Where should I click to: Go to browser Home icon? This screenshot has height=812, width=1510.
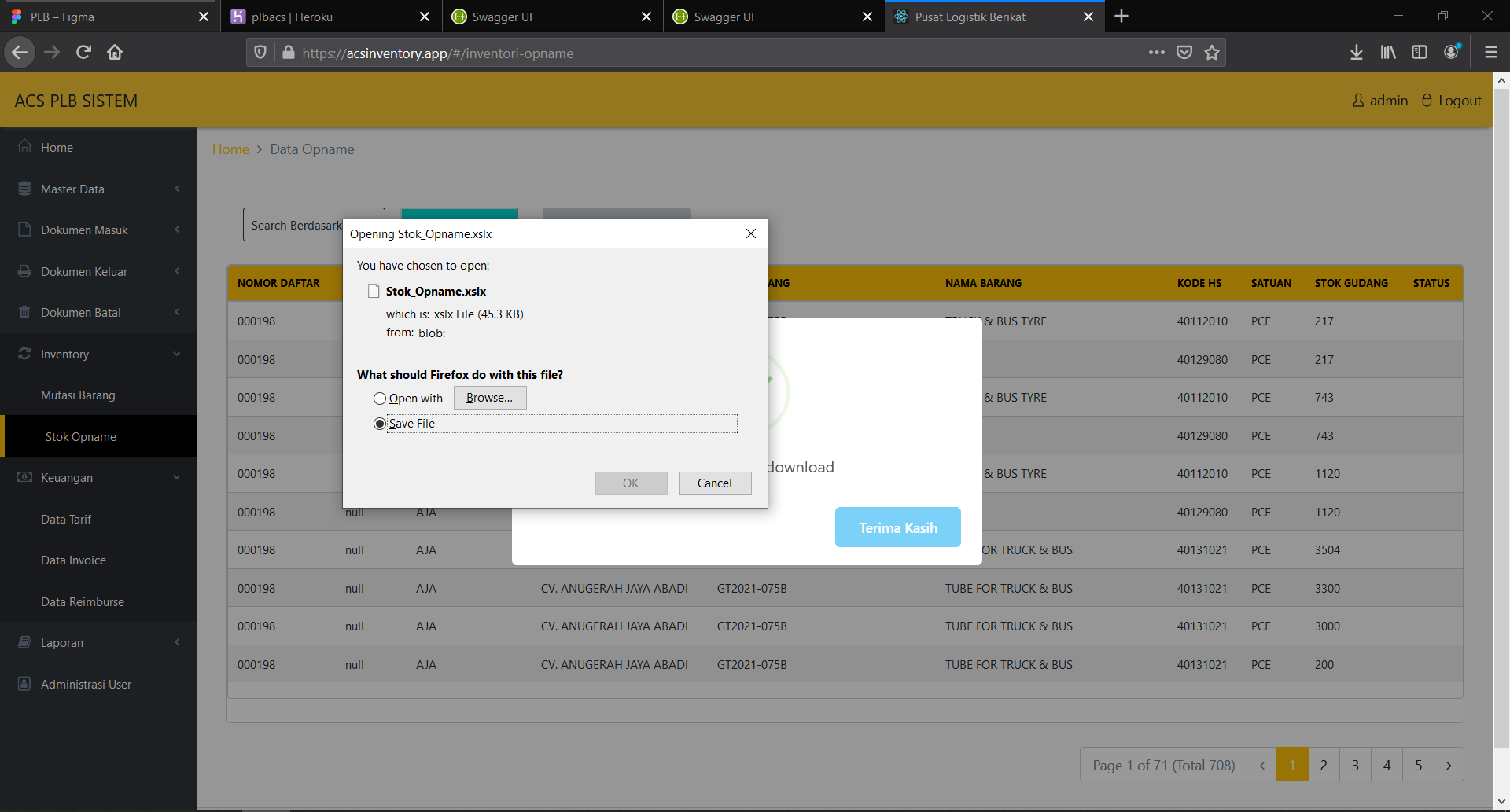(x=115, y=53)
